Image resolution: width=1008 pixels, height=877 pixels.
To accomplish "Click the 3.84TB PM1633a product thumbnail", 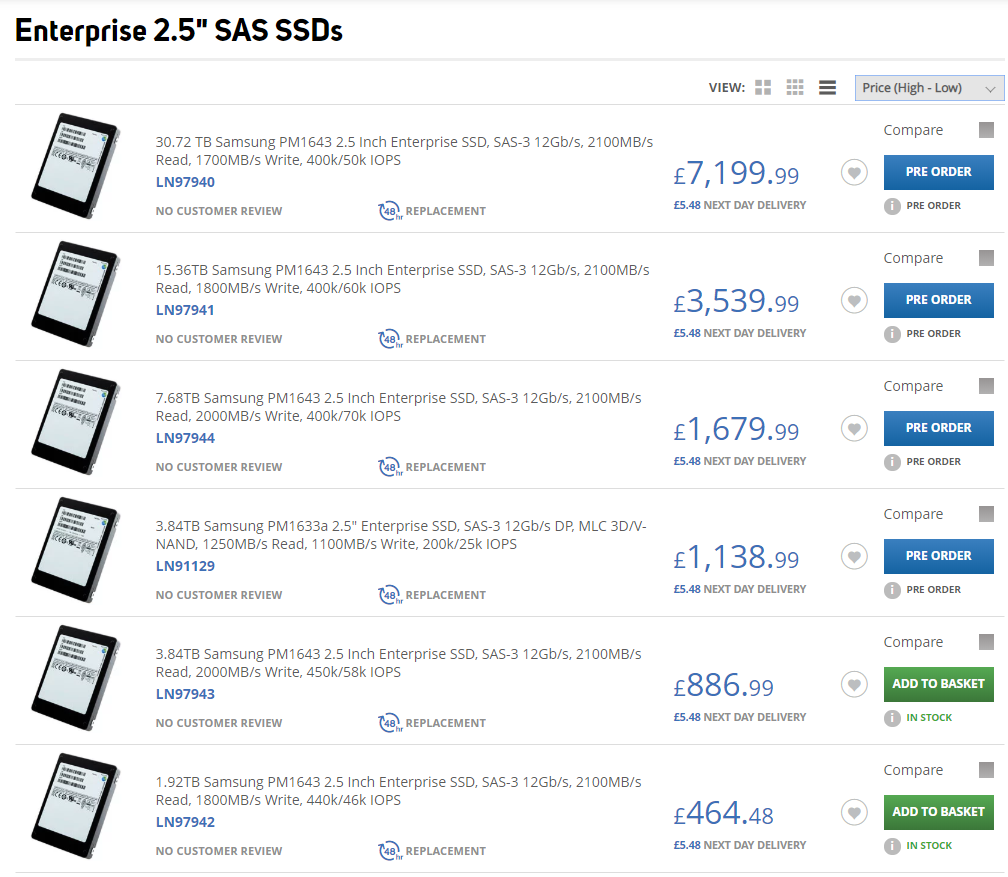I will pos(76,550).
